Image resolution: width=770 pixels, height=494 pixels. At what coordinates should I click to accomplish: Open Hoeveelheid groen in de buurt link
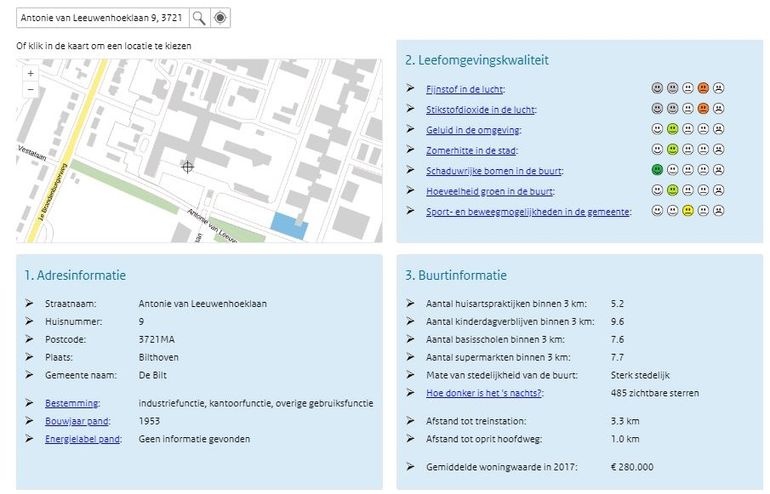click(489, 192)
